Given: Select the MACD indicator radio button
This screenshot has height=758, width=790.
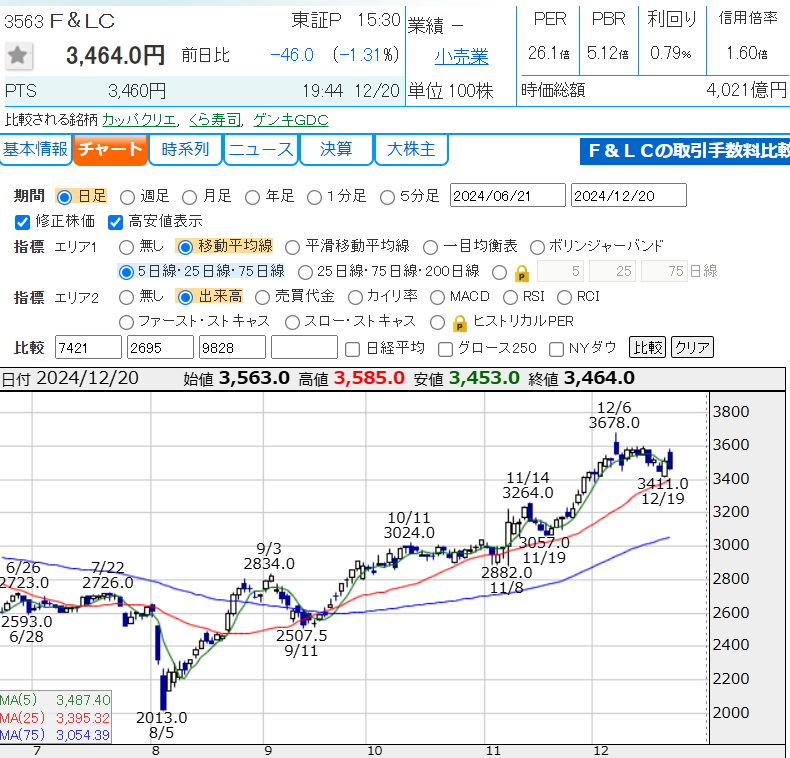Looking at the screenshot, I should [438, 297].
